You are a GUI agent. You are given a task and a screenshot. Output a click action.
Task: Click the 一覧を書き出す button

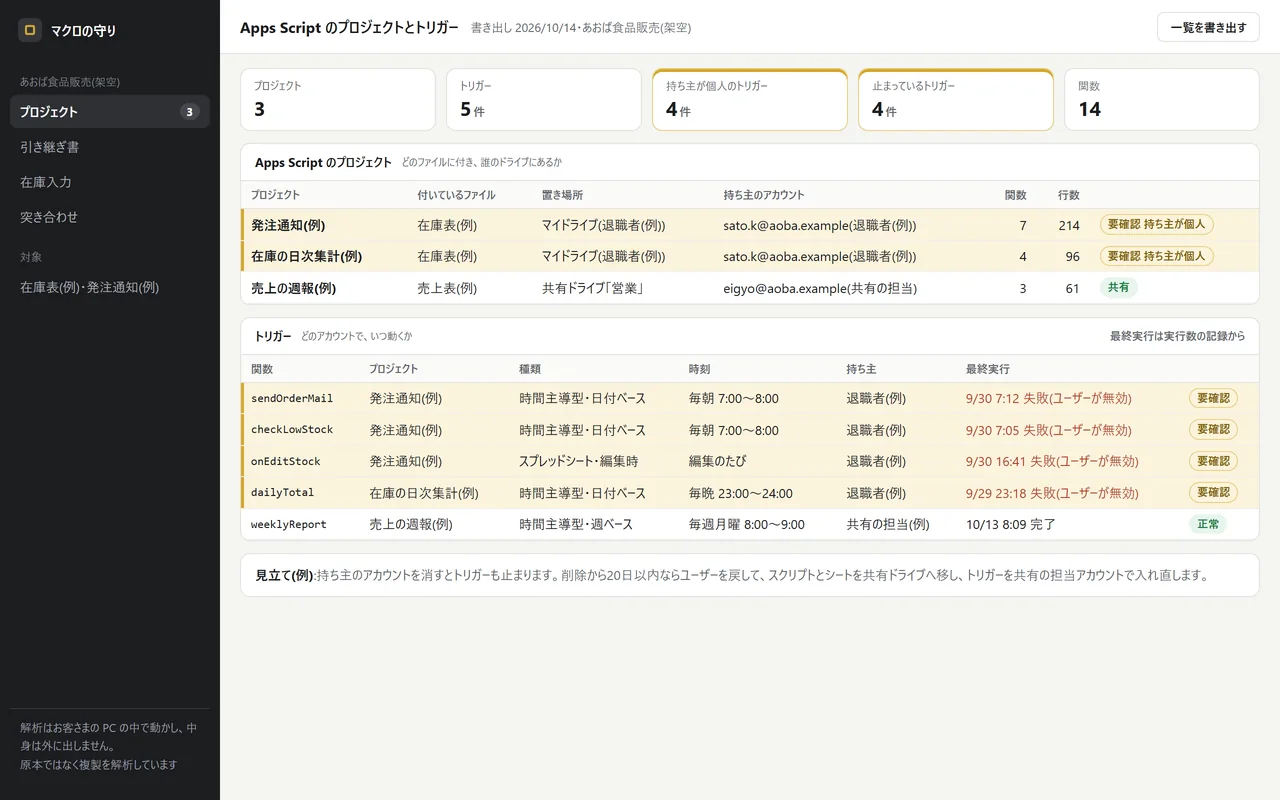tap(1208, 28)
